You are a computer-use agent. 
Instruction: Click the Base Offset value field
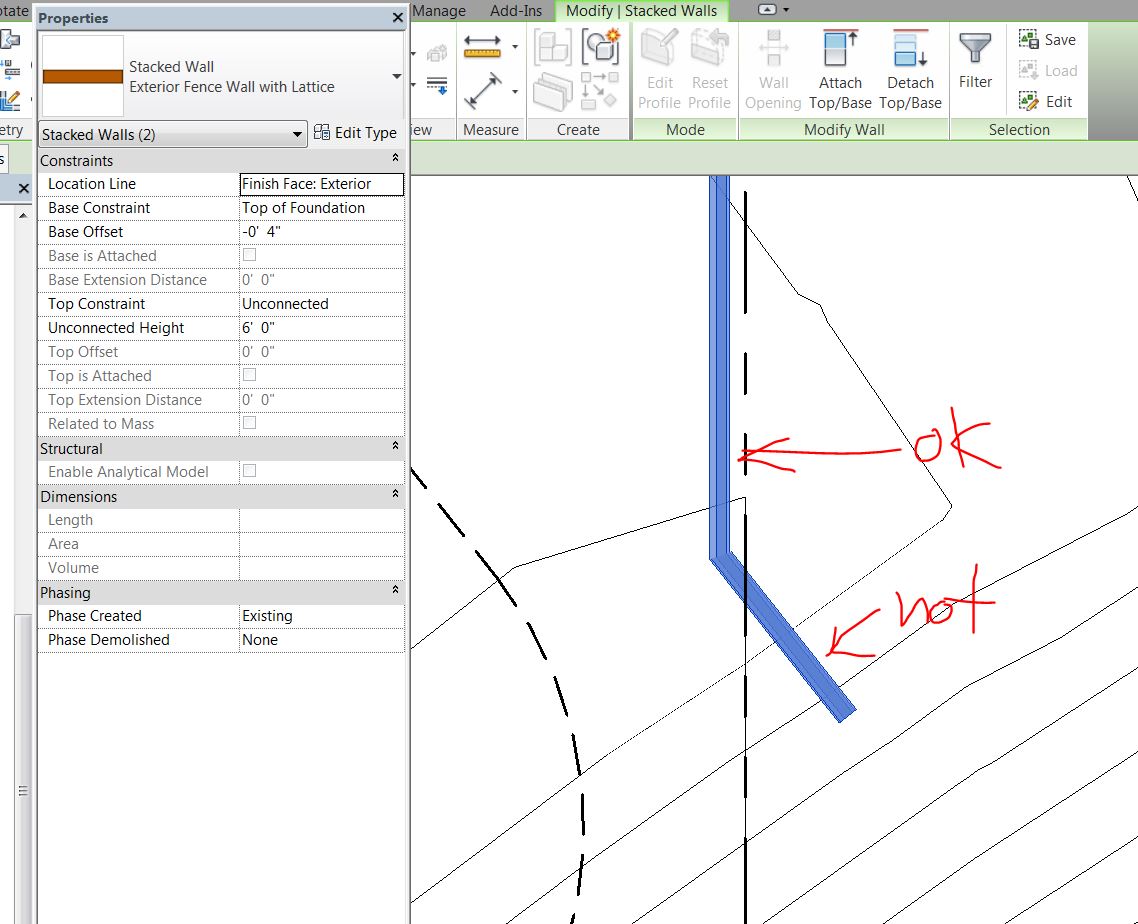click(x=322, y=232)
